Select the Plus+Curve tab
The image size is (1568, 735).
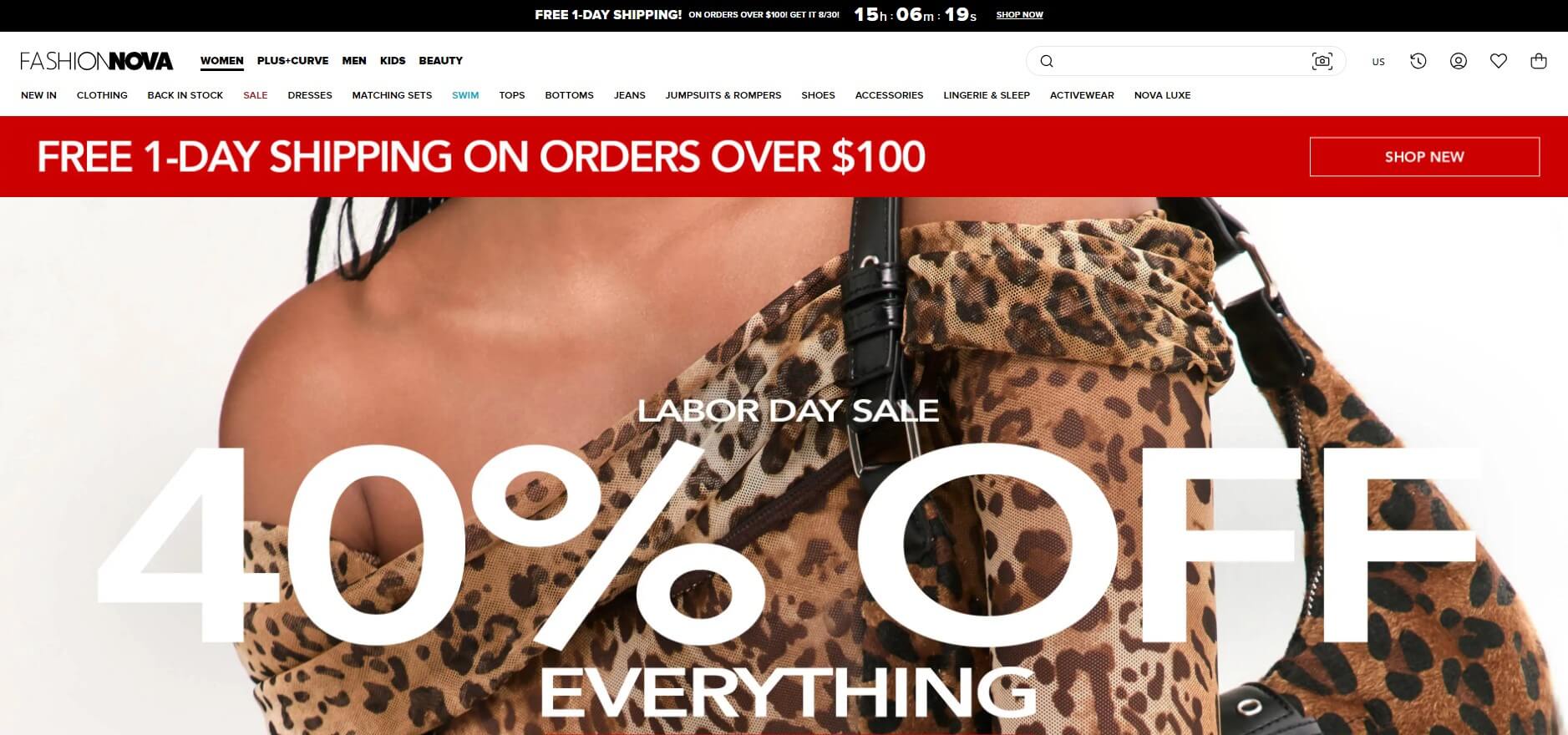pos(292,61)
